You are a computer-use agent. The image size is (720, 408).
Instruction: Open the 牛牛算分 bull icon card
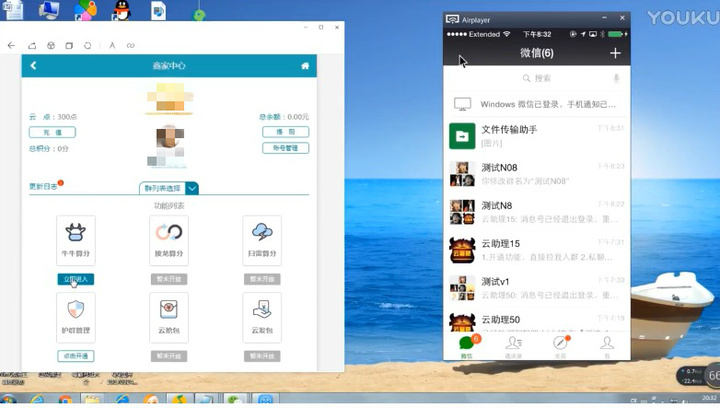click(76, 240)
